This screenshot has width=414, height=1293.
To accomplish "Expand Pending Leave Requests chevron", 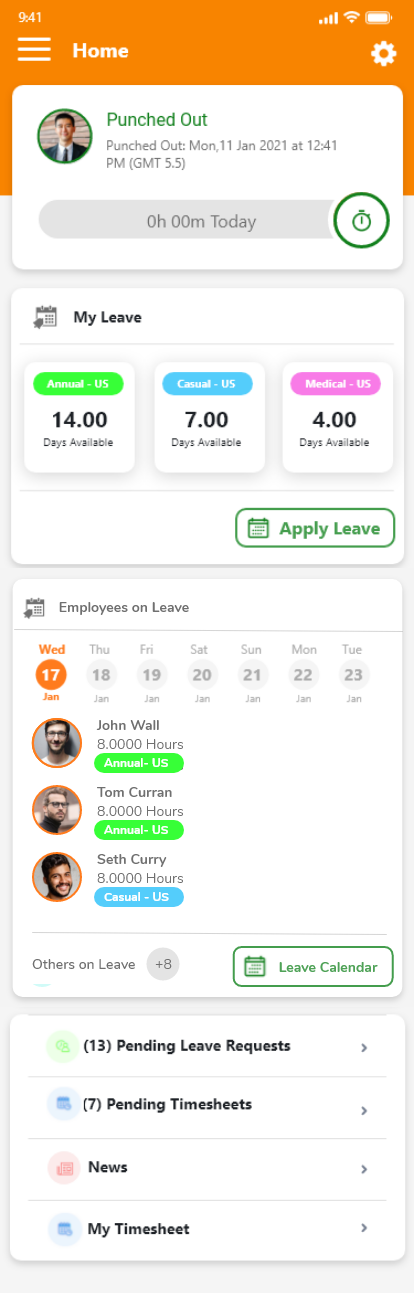I will pyautogui.click(x=364, y=1048).
